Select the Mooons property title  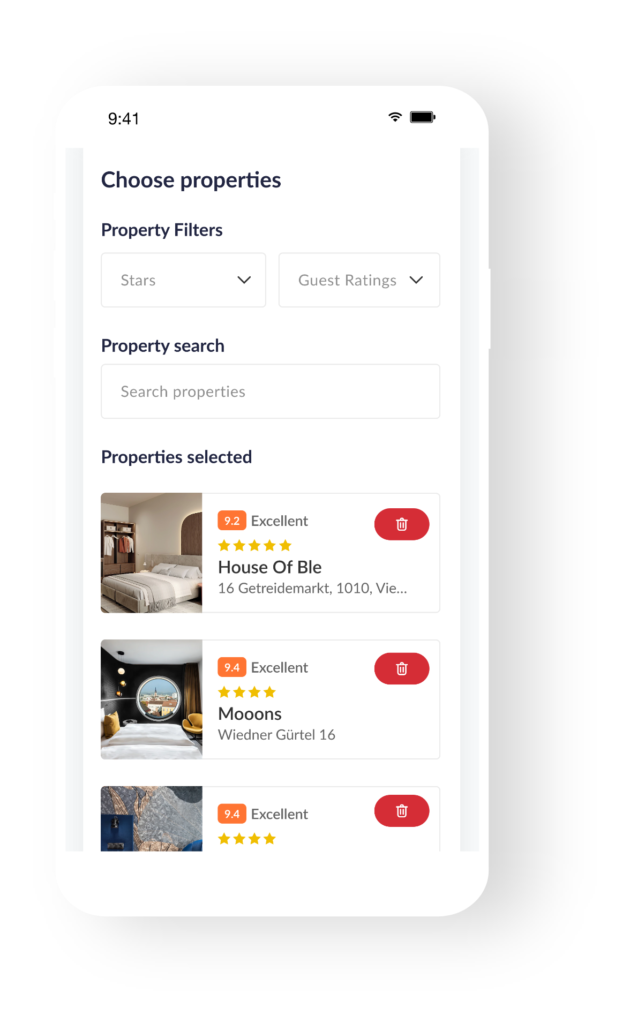[x=250, y=713]
